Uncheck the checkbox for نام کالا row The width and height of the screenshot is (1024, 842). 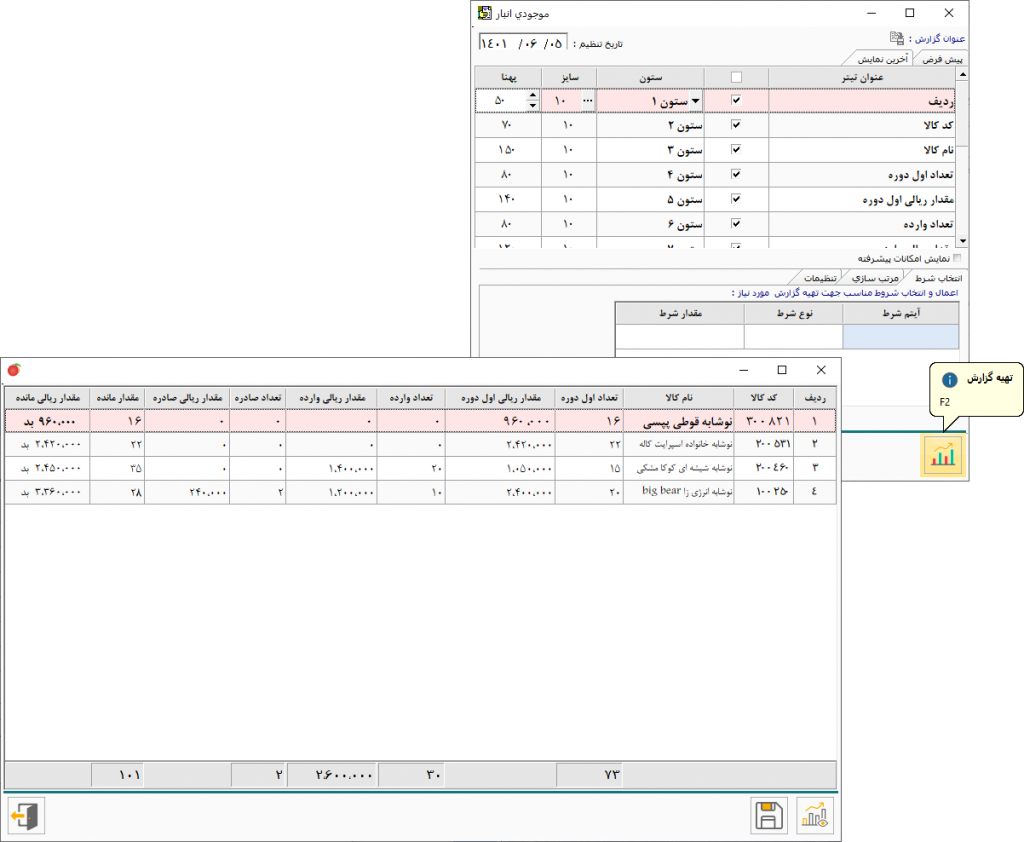pyautogui.click(x=737, y=150)
